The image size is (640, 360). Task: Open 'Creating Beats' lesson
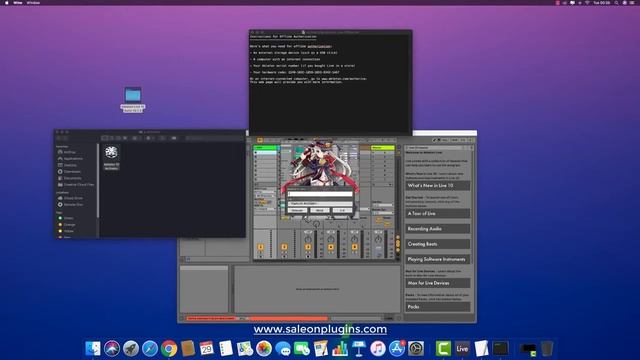pos(438,244)
